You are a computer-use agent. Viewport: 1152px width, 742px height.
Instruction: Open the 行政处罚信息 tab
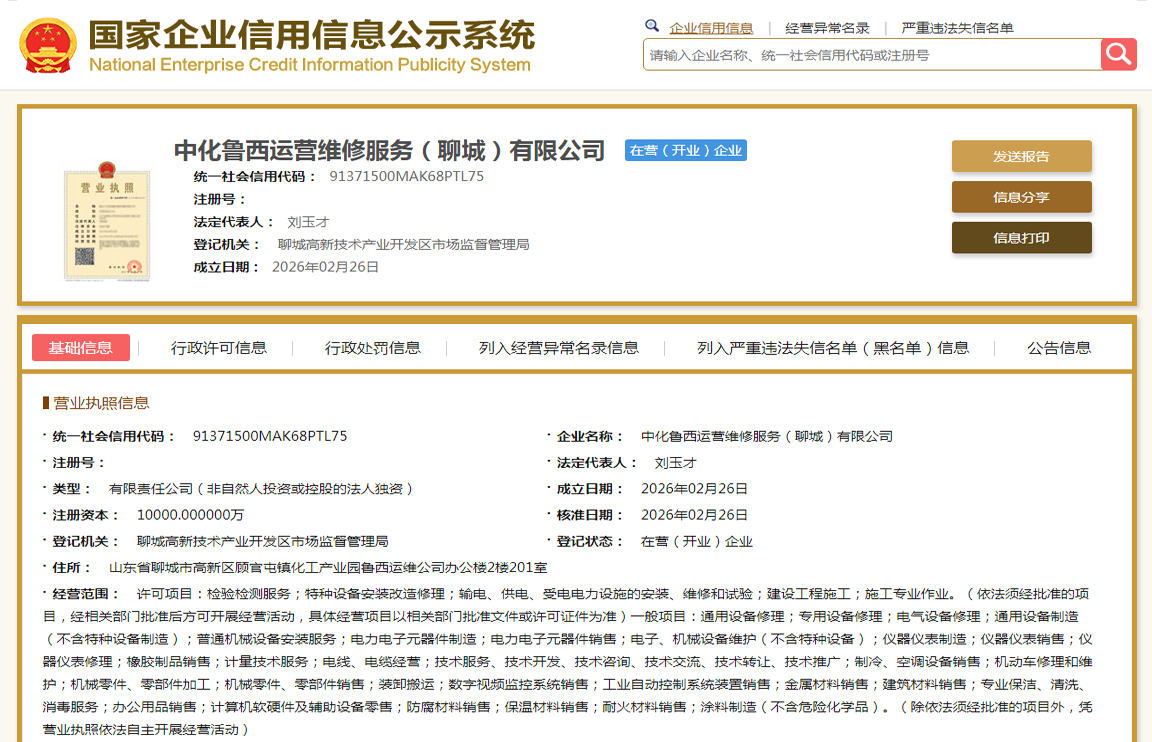[372, 348]
